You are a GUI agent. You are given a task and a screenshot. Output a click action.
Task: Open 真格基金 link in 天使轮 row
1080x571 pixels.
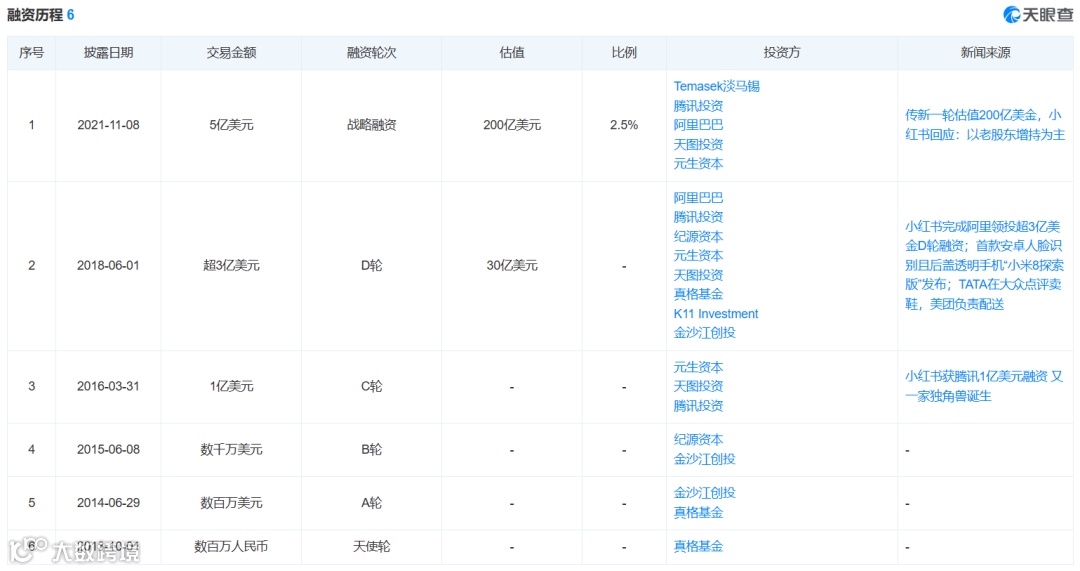point(698,546)
